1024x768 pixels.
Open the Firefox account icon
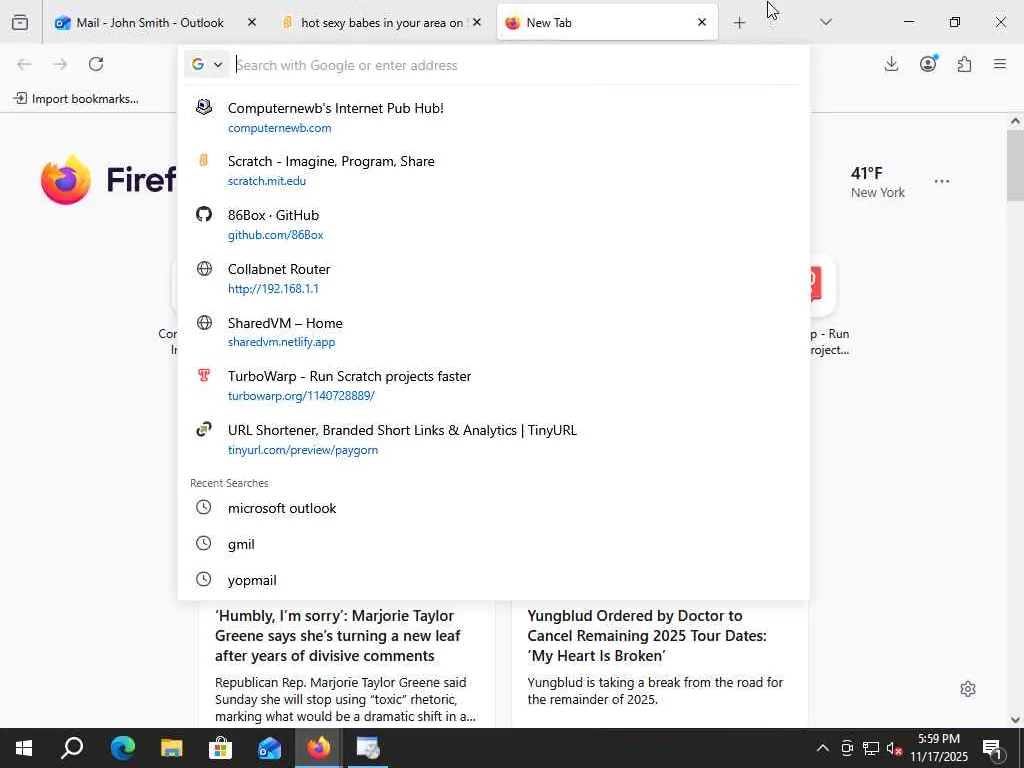point(928,64)
